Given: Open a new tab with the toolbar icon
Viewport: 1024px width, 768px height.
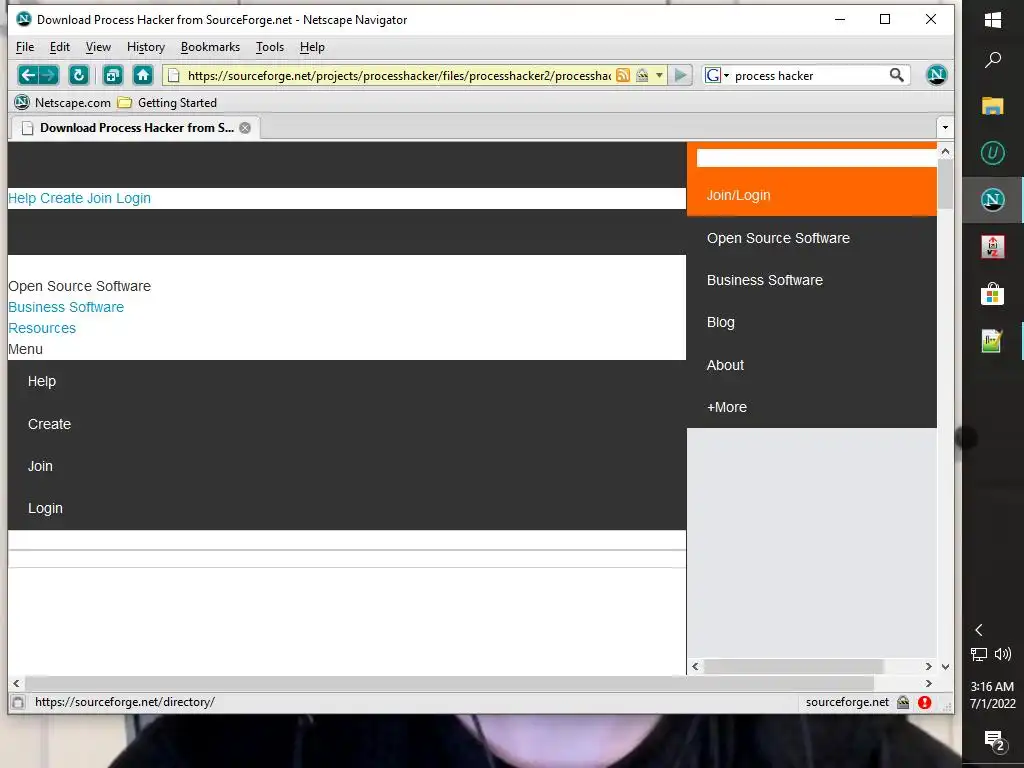Looking at the screenshot, I should tap(112, 75).
